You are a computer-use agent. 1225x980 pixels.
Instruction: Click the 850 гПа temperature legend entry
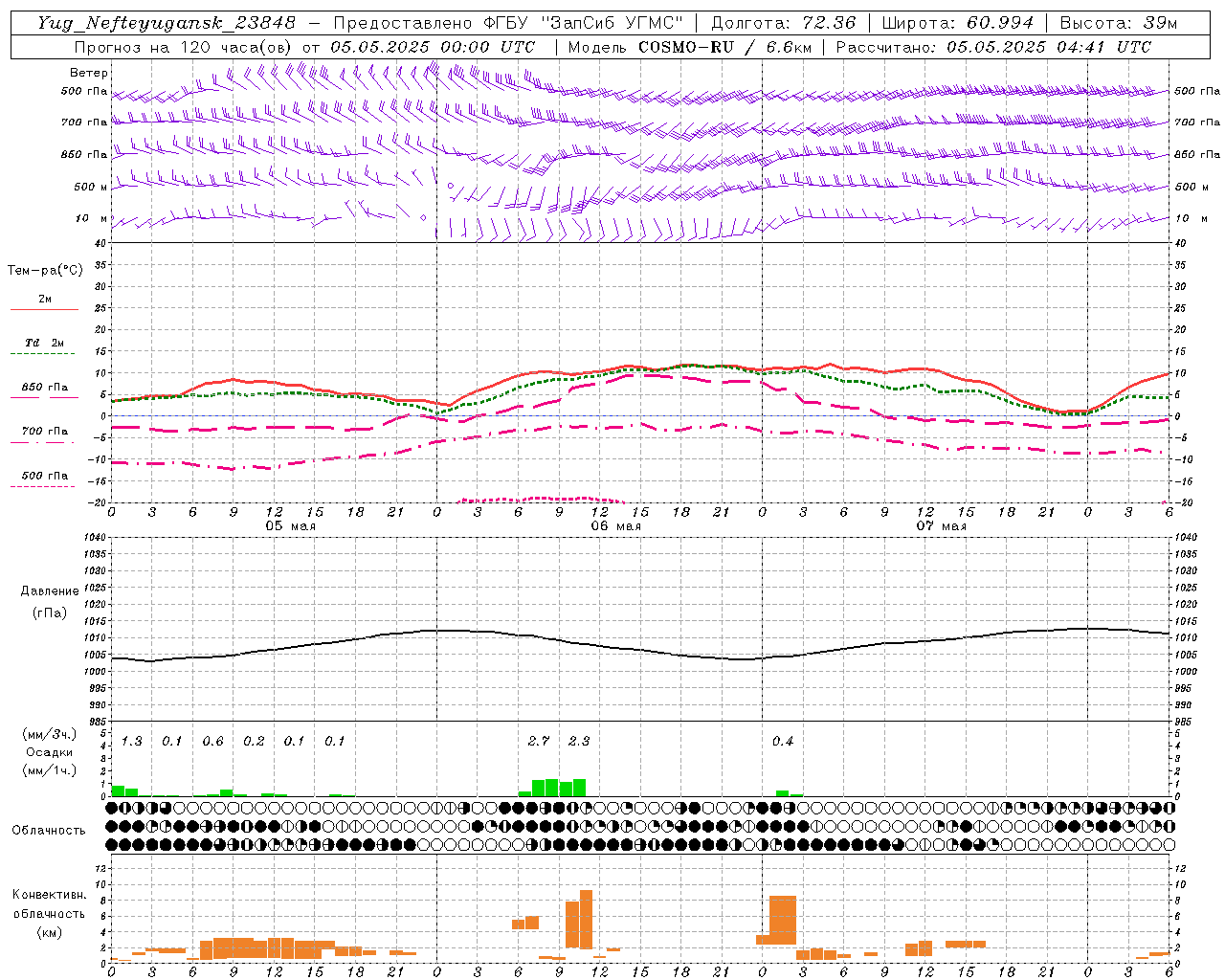[44, 388]
